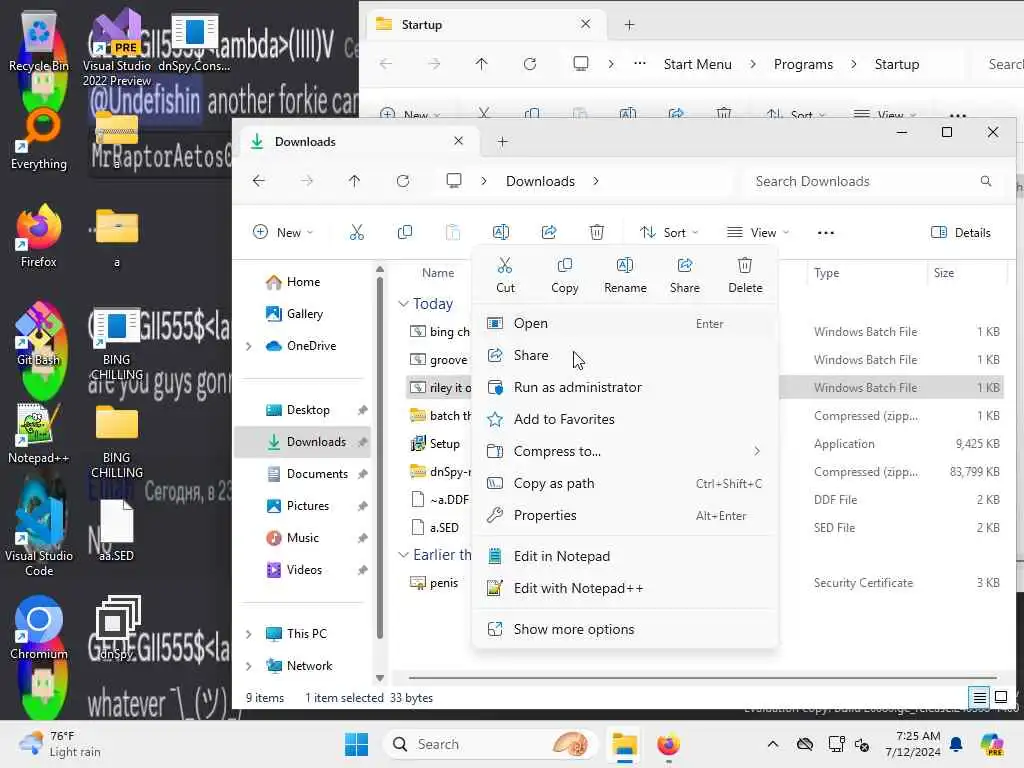Screen dimensions: 1024x768
Task: Close the Downloads tab
Action: [458, 141]
